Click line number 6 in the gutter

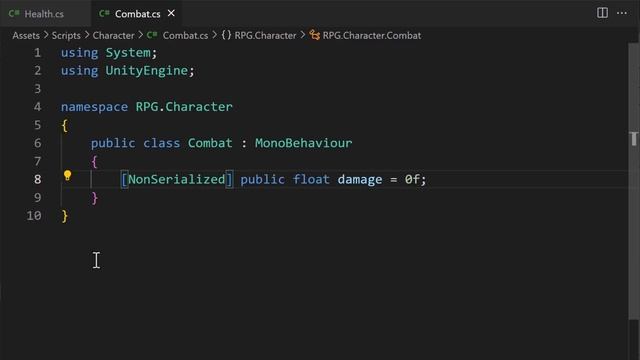coord(38,143)
